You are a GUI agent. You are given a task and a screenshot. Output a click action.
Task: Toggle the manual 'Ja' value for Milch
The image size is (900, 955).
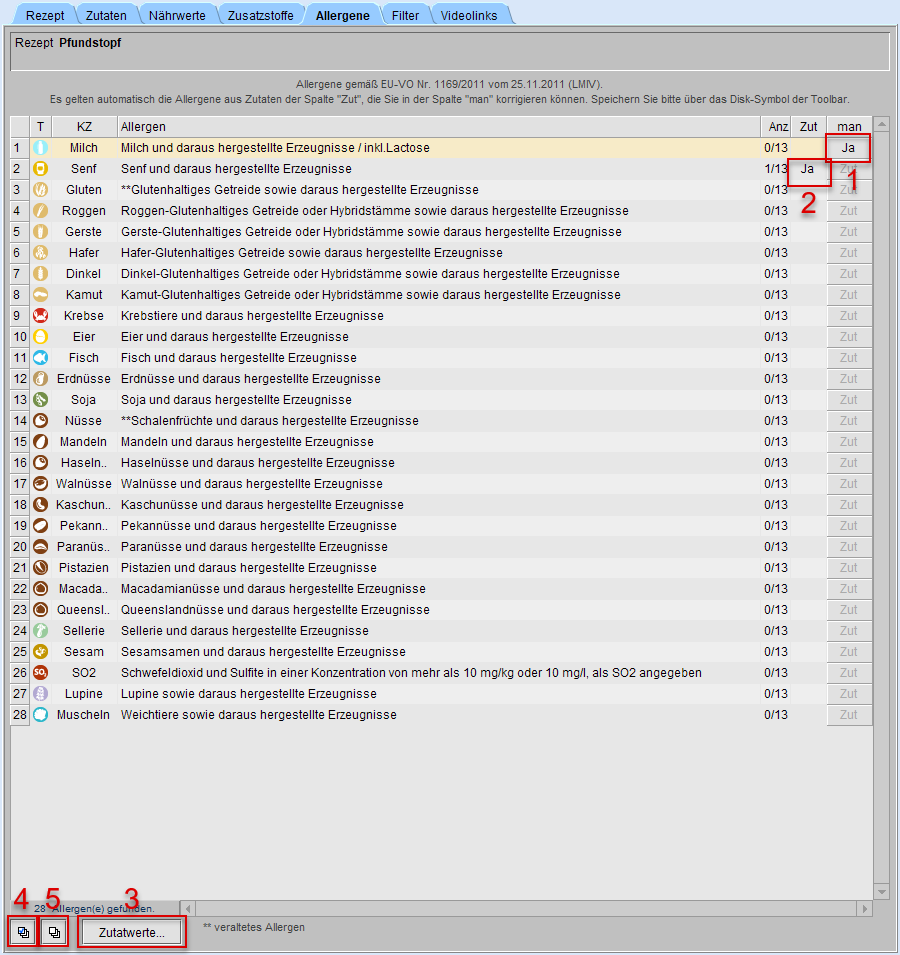click(x=848, y=148)
